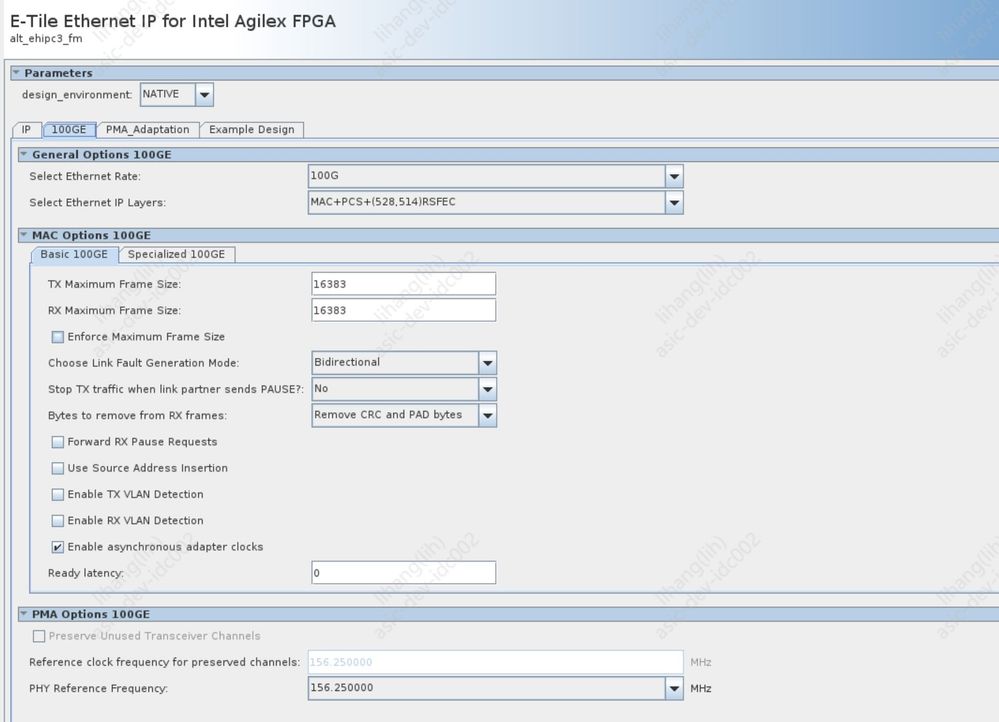
Task: Check Forward RX Pause Requests
Action: pyautogui.click(x=57, y=442)
